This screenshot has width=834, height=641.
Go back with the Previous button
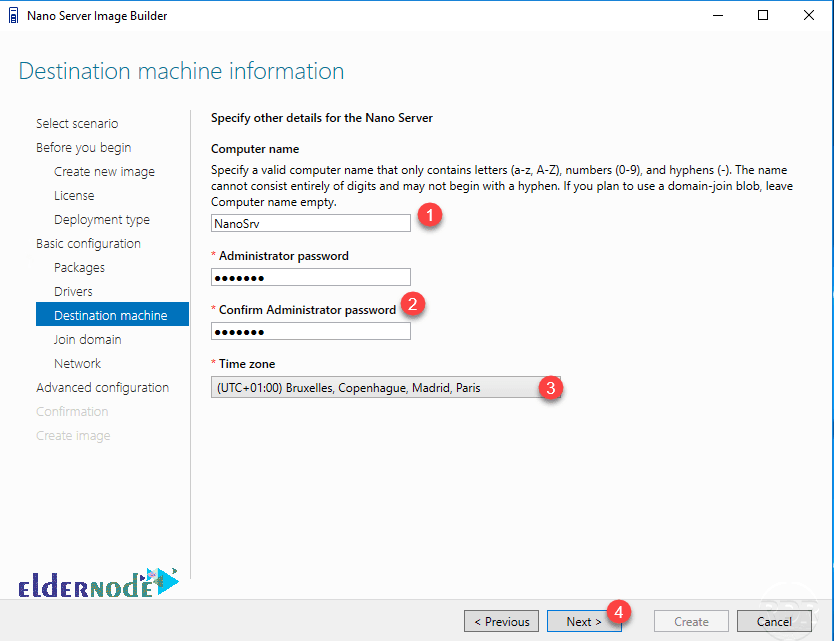501,621
